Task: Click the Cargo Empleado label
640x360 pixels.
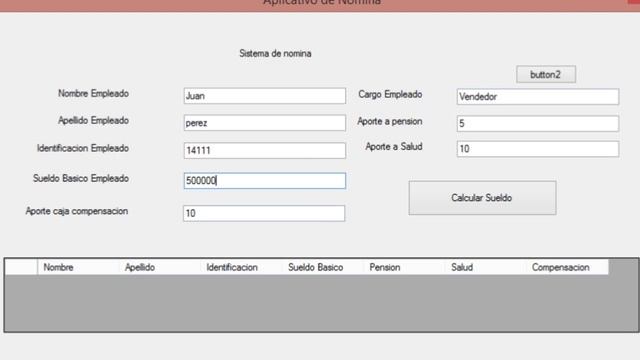Action: click(390, 94)
